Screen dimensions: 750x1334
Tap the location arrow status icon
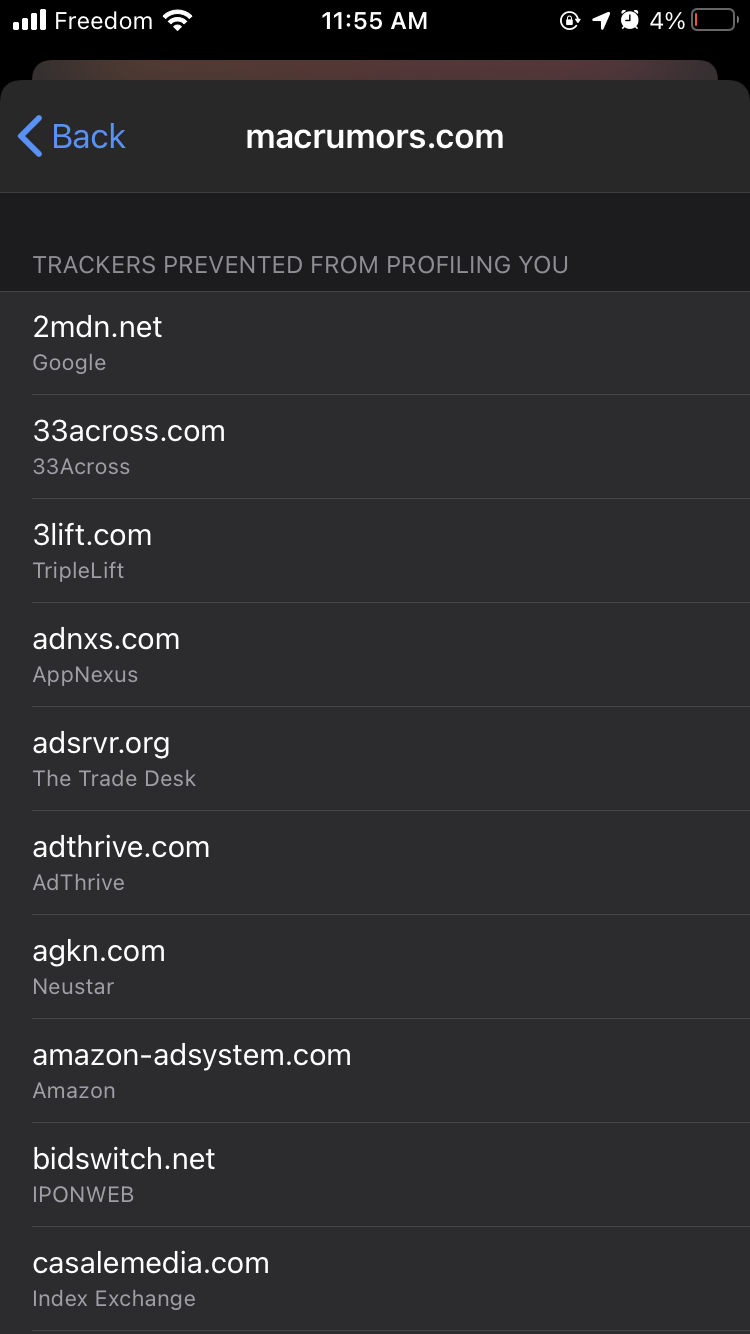(601, 20)
